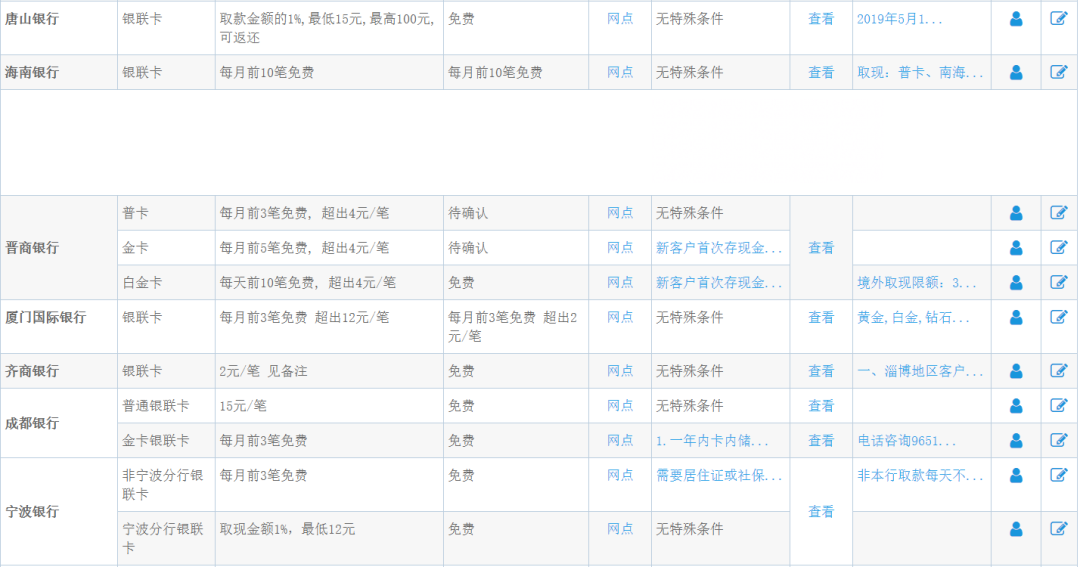Viewport: 1080px width, 567px height.
Task: Click 网点 link in 白金卡 row
Action: (x=620, y=282)
